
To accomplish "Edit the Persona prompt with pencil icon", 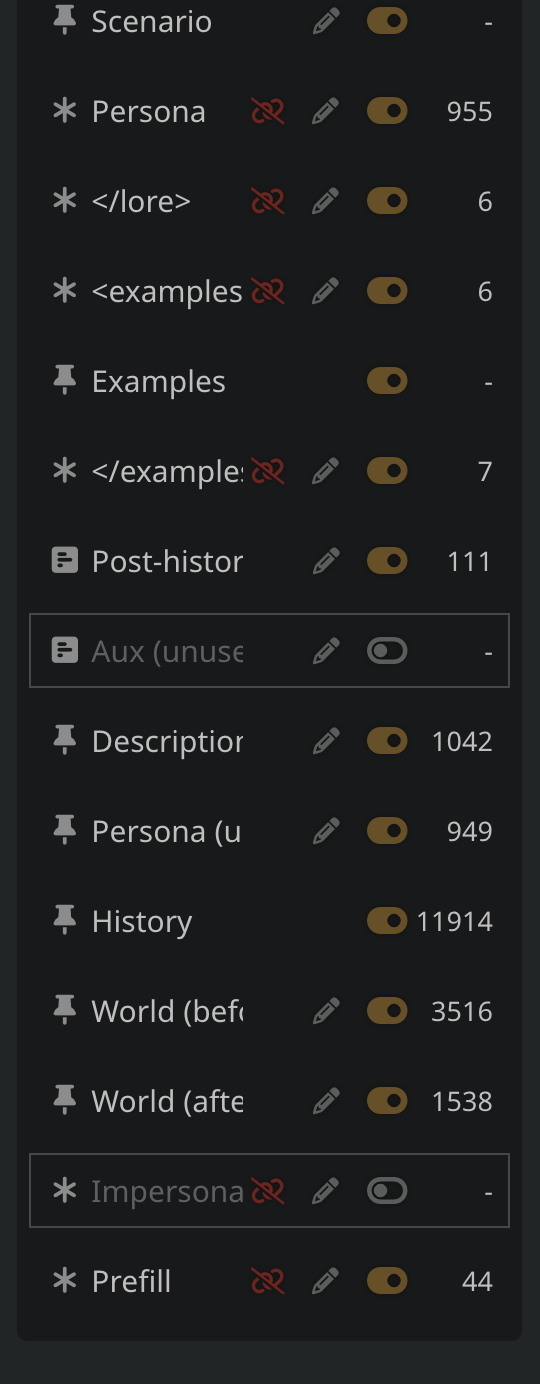I will coord(325,111).
